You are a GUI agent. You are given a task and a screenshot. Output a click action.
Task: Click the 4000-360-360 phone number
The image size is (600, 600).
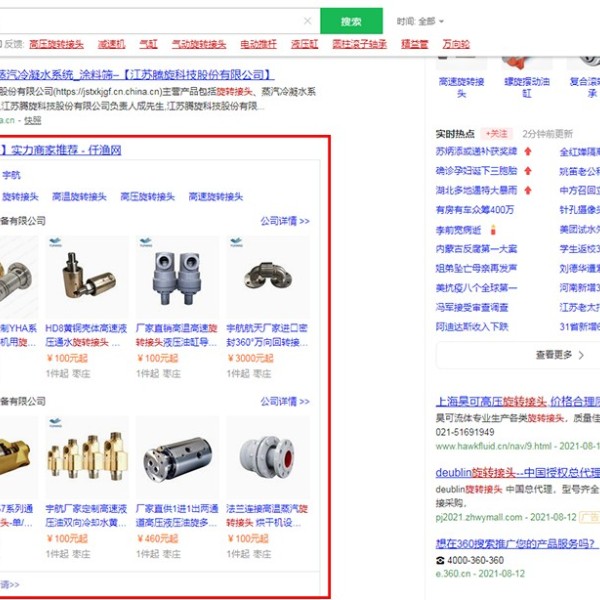(475, 561)
